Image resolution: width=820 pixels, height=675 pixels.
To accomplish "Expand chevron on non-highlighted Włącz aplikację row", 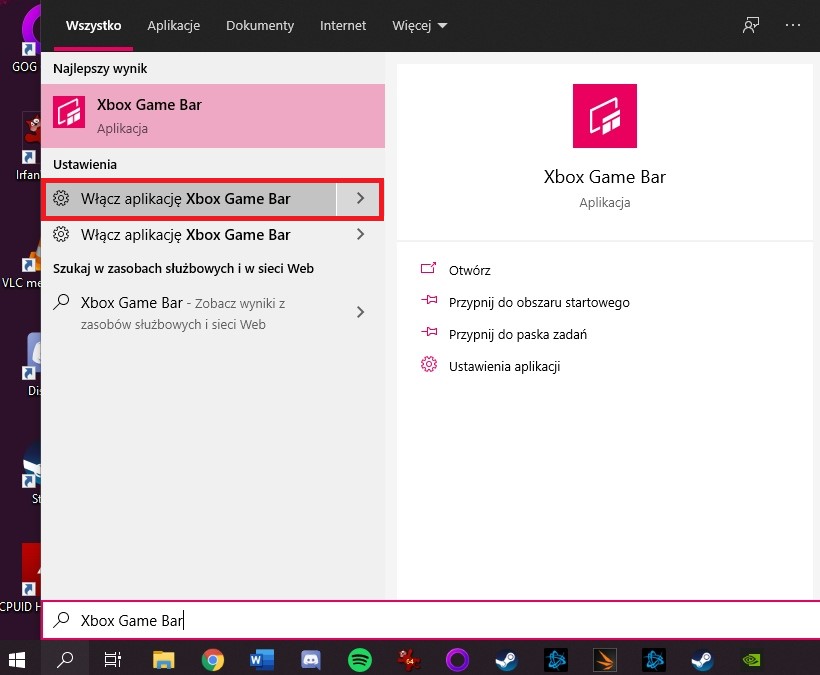I will pyautogui.click(x=360, y=234).
